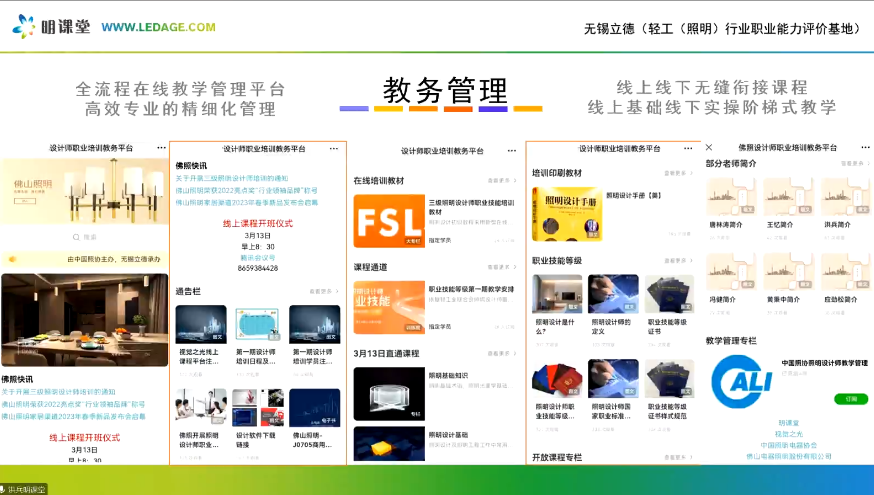
Task: Expand 查看更多 beside 开放课程专栏
Action: [x=678, y=457]
